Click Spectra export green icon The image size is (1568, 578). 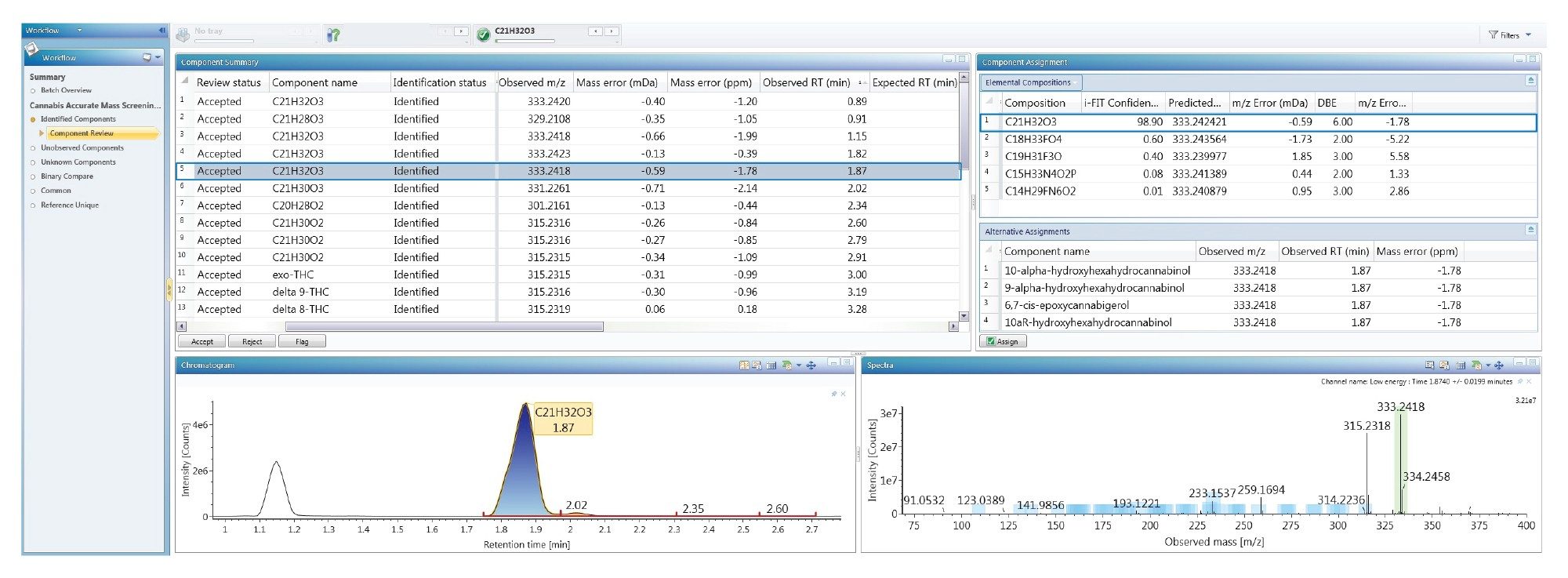(x=1476, y=365)
